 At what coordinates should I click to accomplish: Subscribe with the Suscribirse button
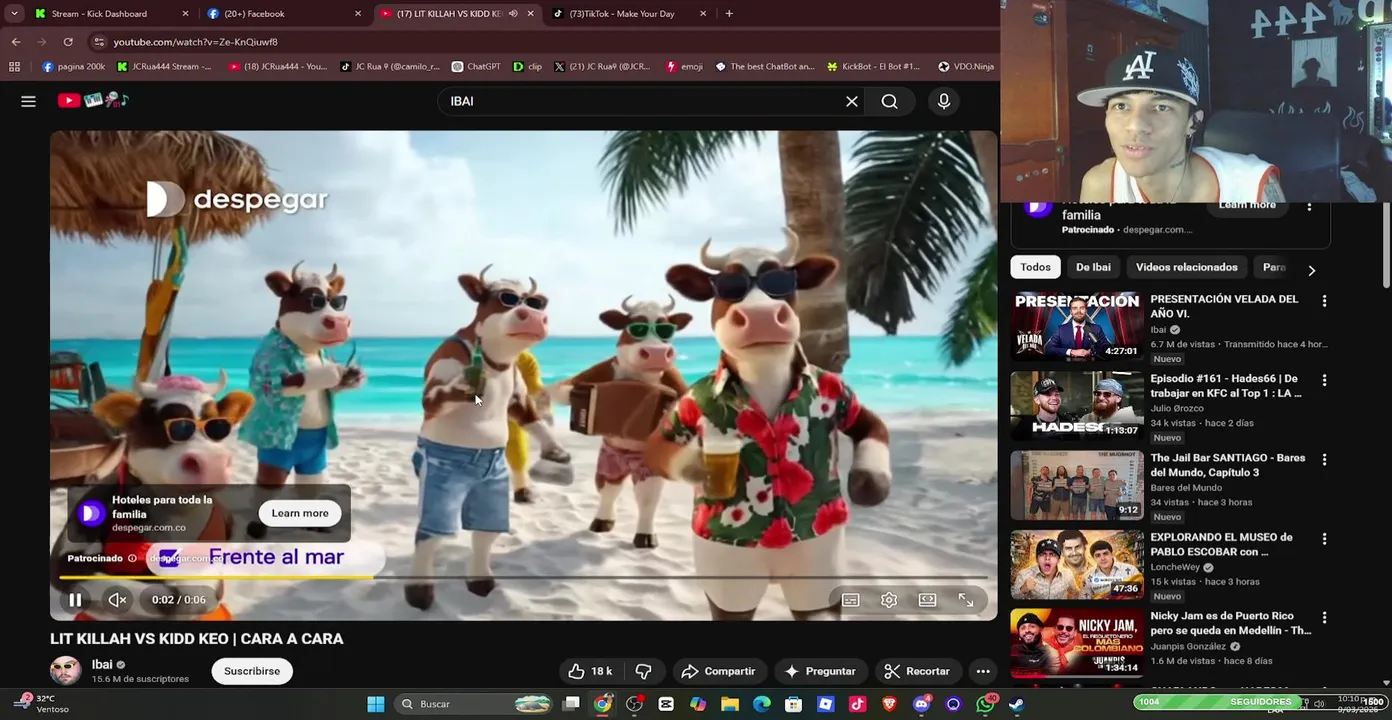pos(252,671)
